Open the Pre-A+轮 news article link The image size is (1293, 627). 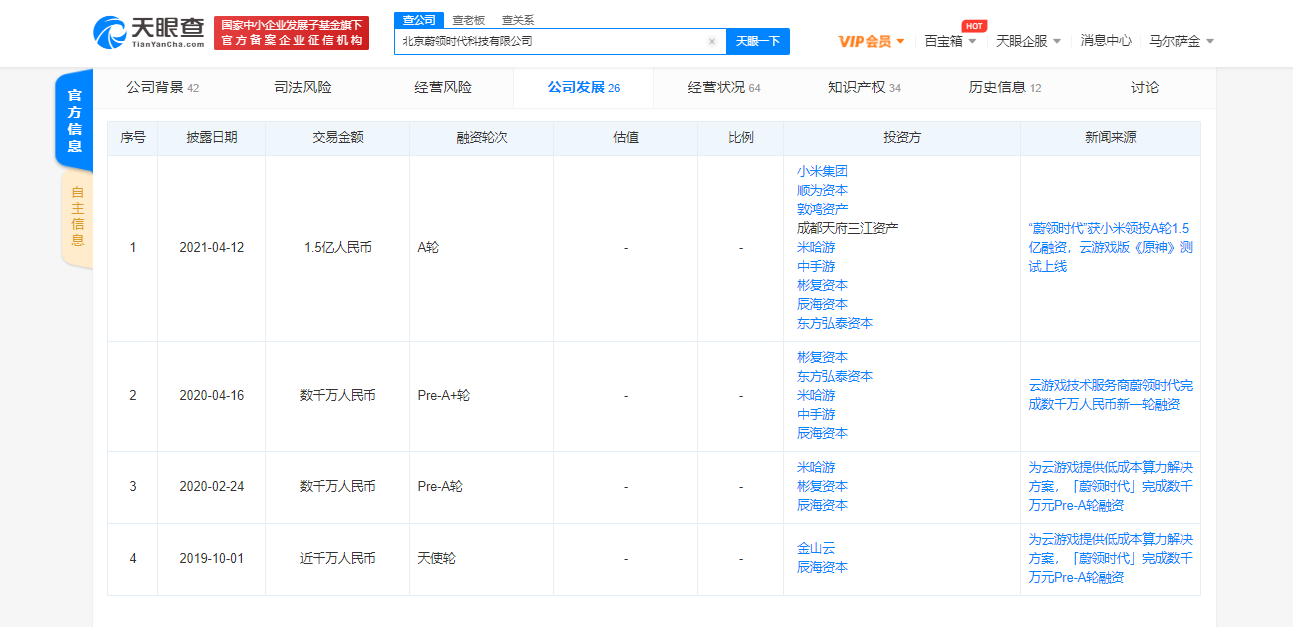click(1110, 395)
